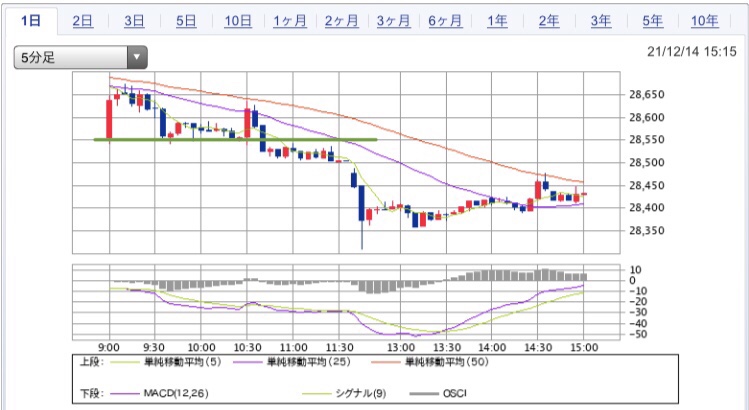Viewport: 749px width, 410px height.
Task: Click the 21/12/14 15:15 timestamp
Action: 692,52
